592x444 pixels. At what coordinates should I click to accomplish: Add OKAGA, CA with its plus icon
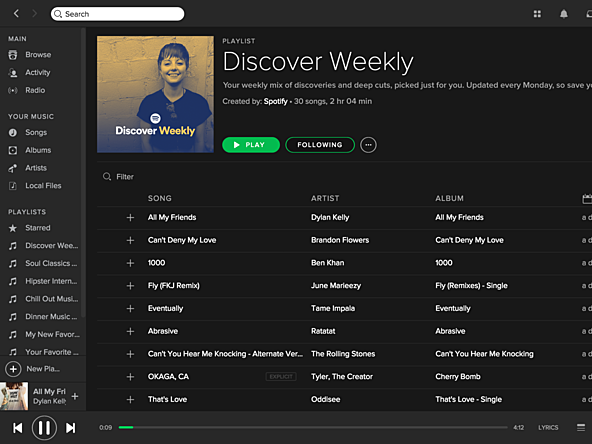(130, 377)
